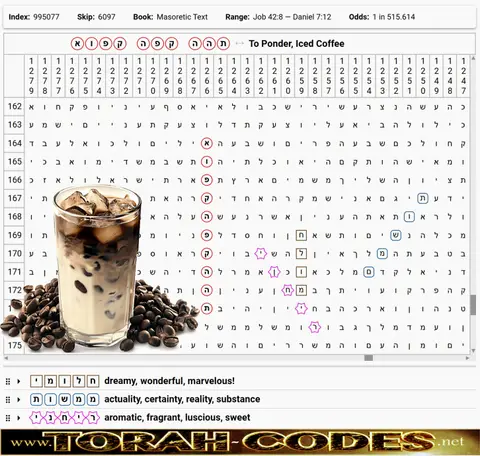The height and width of the screenshot is (456, 480).
Task: Click the horizontal scrollbar thumb under the grid
Action: point(368,358)
